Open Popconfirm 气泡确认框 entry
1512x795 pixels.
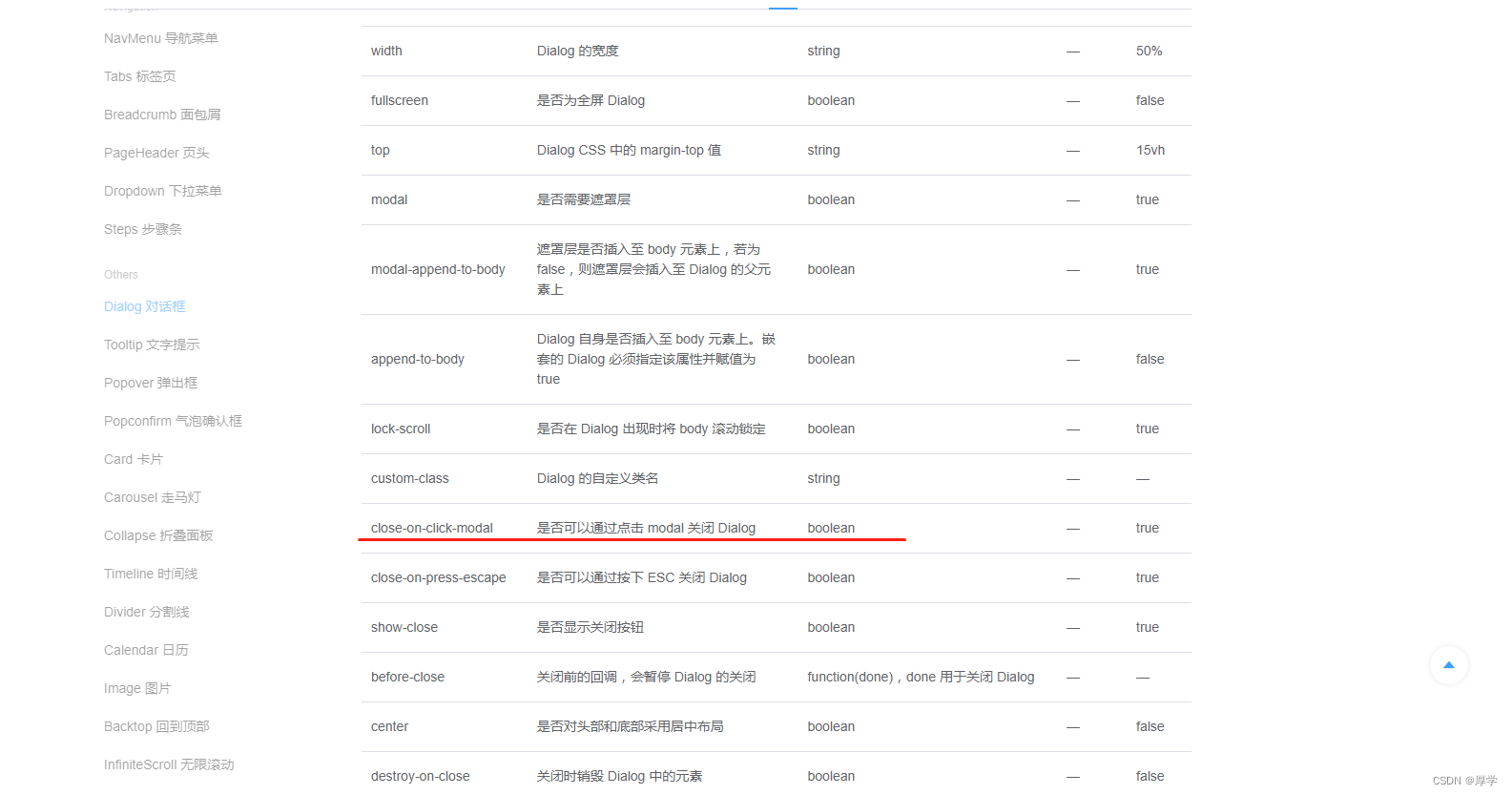pyautogui.click(x=173, y=421)
